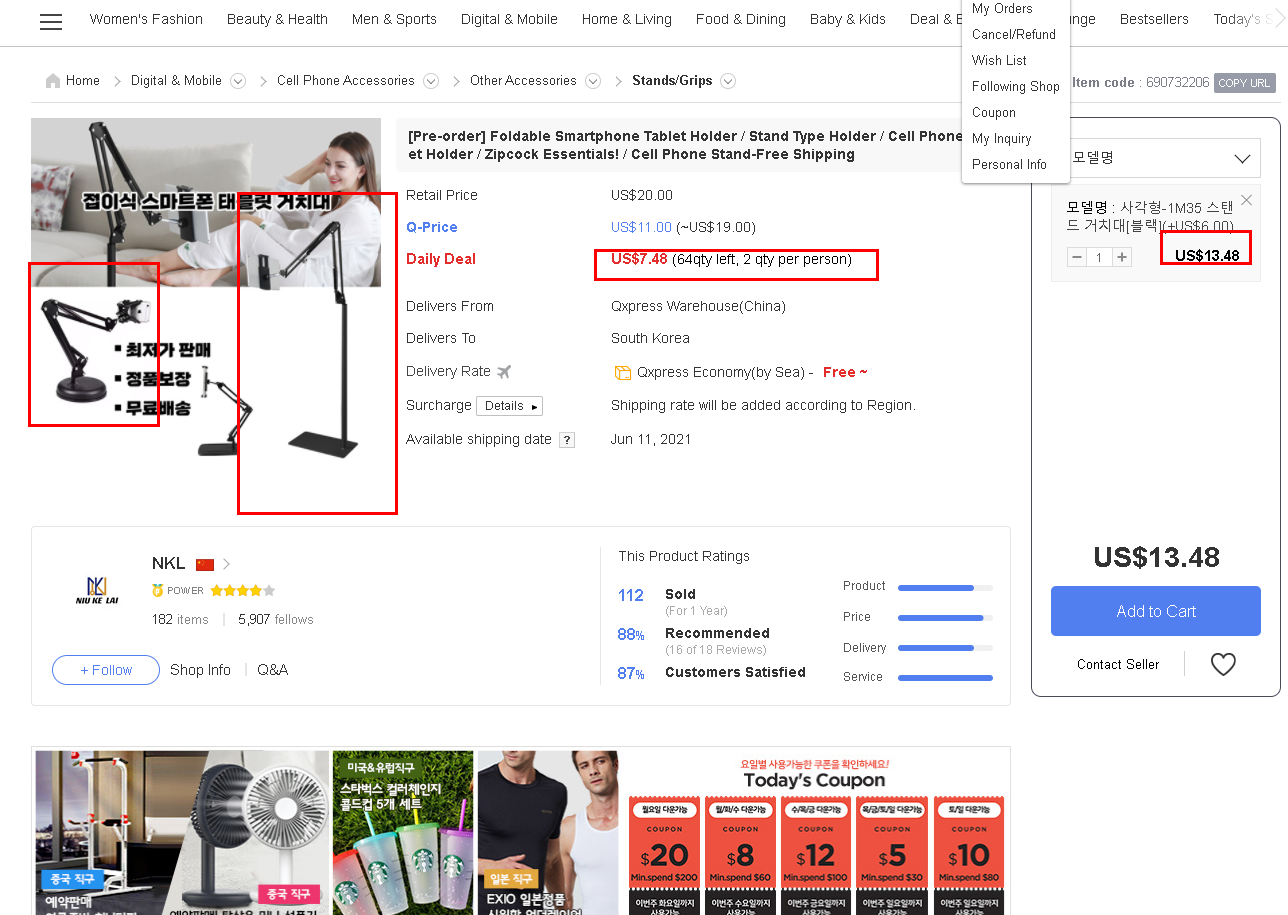
Task: Expand the Stands/Grips breadcrumb dropdown
Action: pyautogui.click(x=728, y=81)
